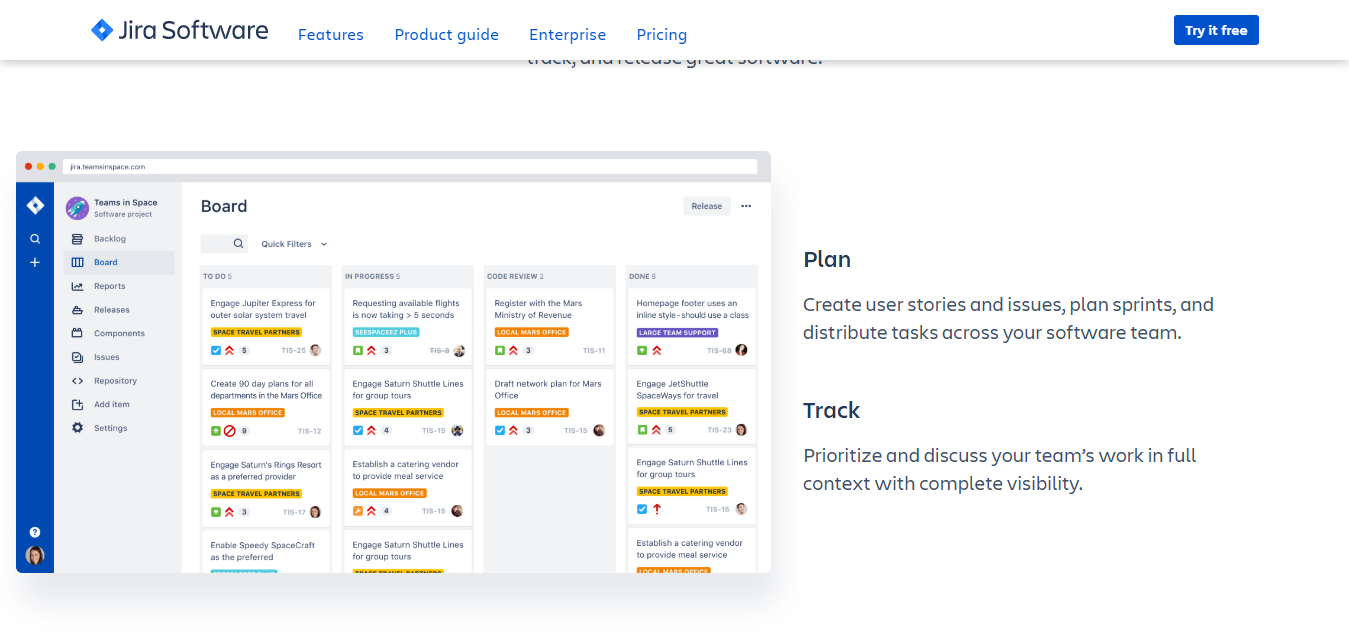Expand the Quick Filters dropdown

tap(294, 244)
